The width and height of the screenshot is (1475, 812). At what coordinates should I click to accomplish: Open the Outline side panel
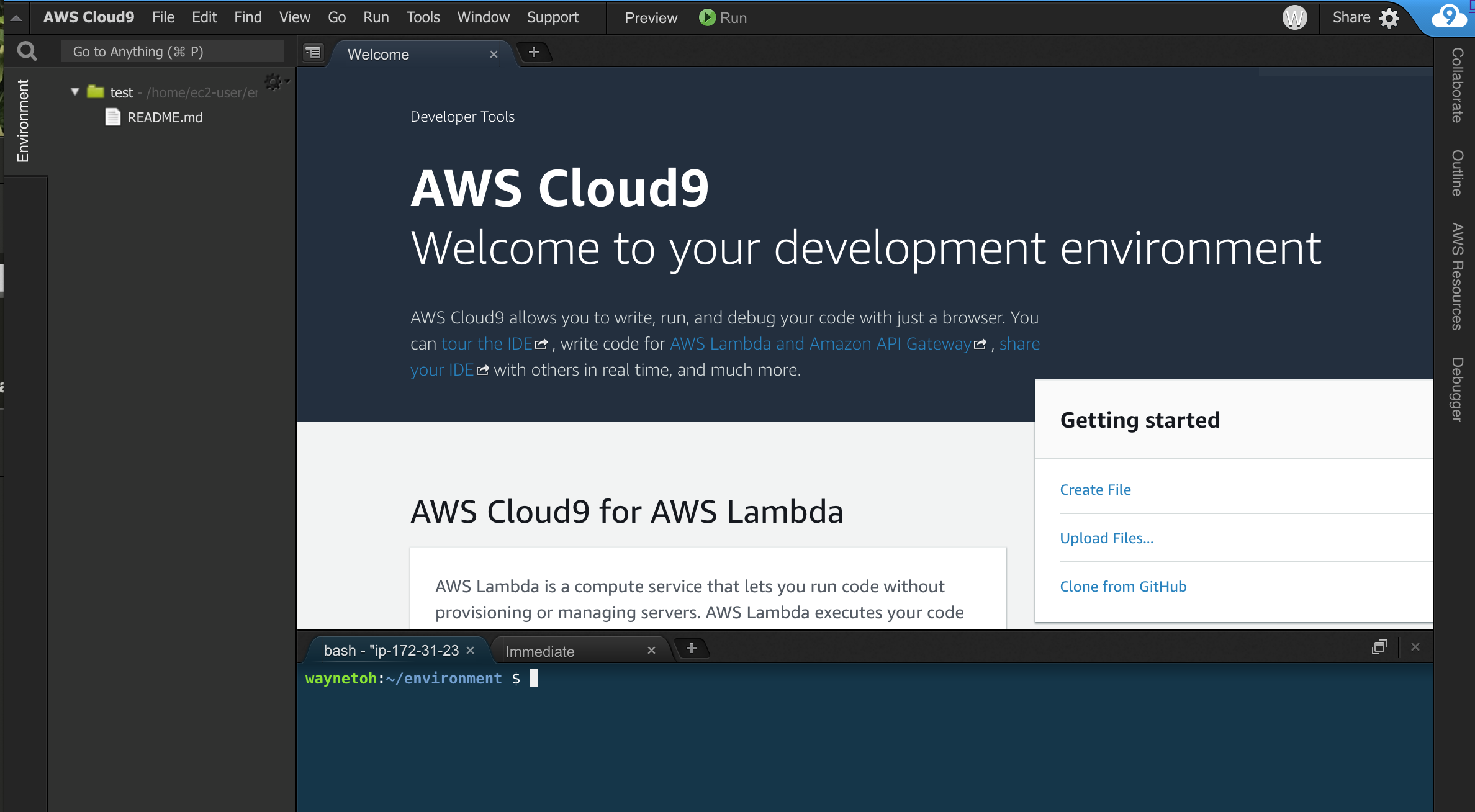(x=1457, y=173)
